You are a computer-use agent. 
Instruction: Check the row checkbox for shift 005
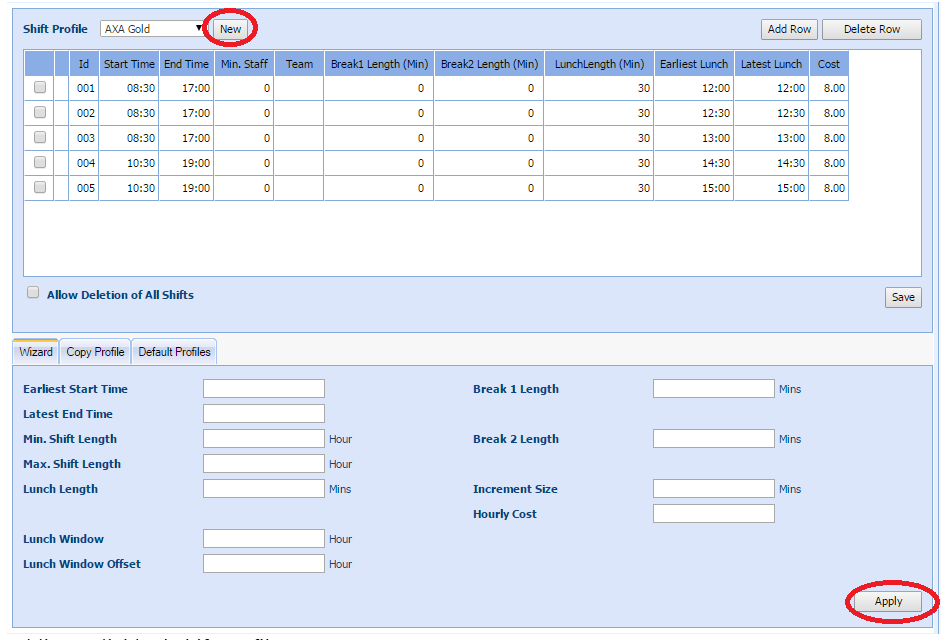[40, 187]
